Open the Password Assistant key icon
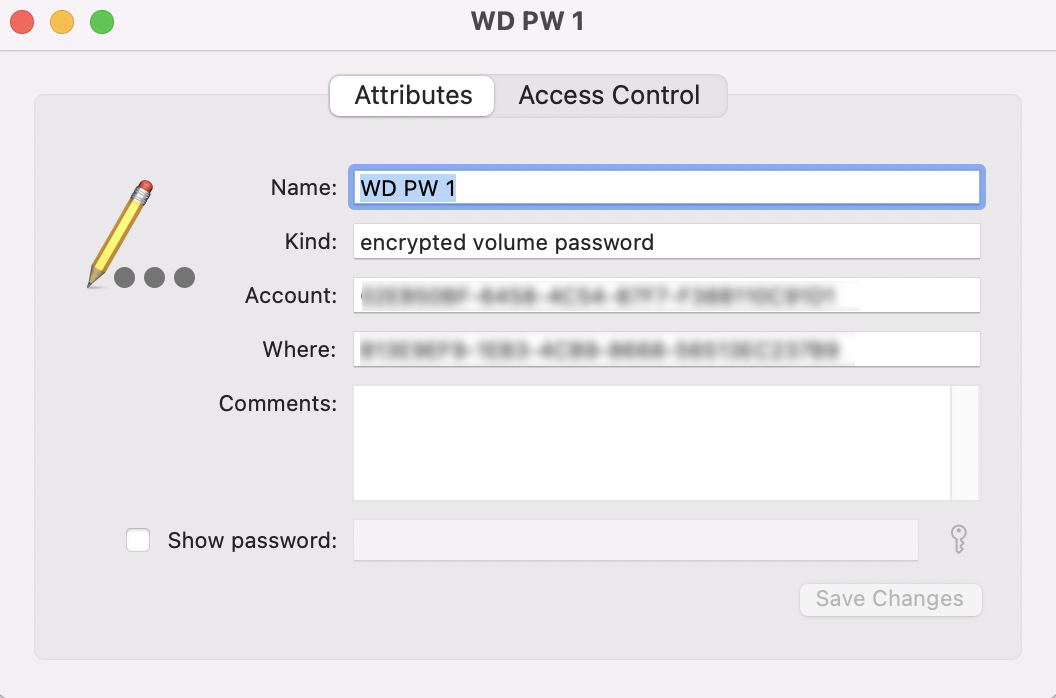Image resolution: width=1056 pixels, height=698 pixels. (x=957, y=540)
